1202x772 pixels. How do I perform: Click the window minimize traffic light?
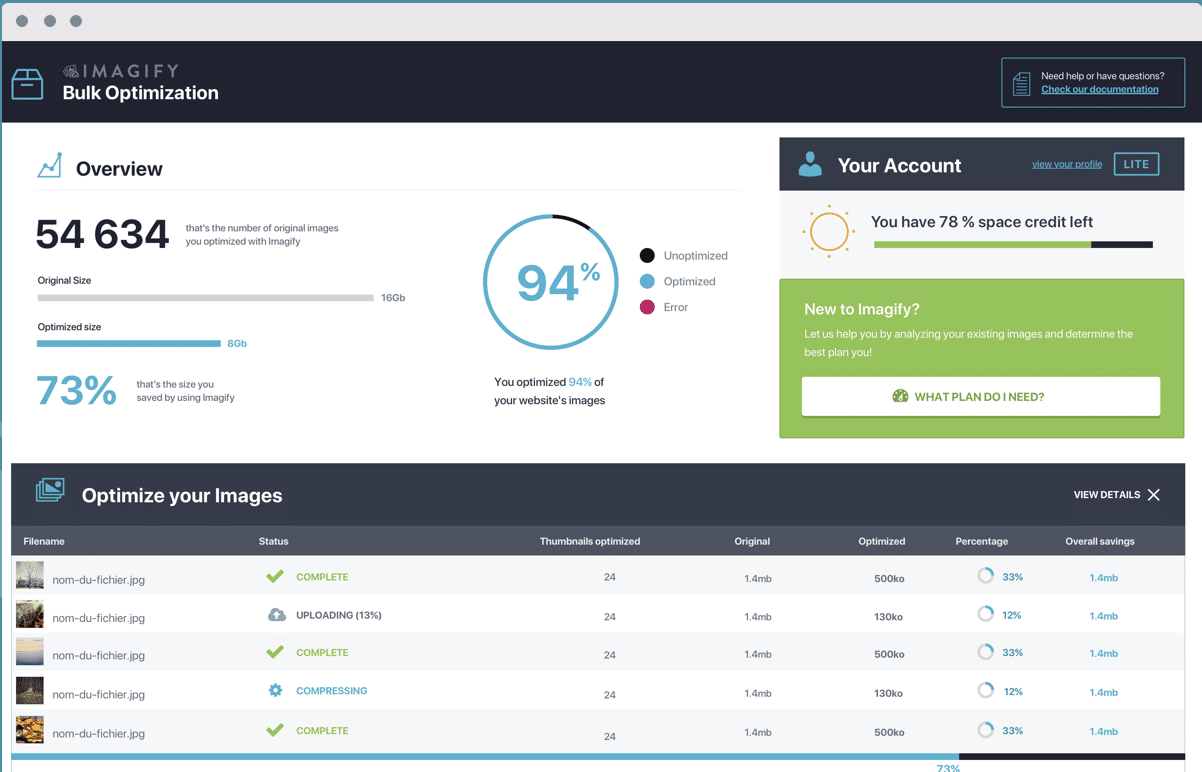tap(49, 21)
